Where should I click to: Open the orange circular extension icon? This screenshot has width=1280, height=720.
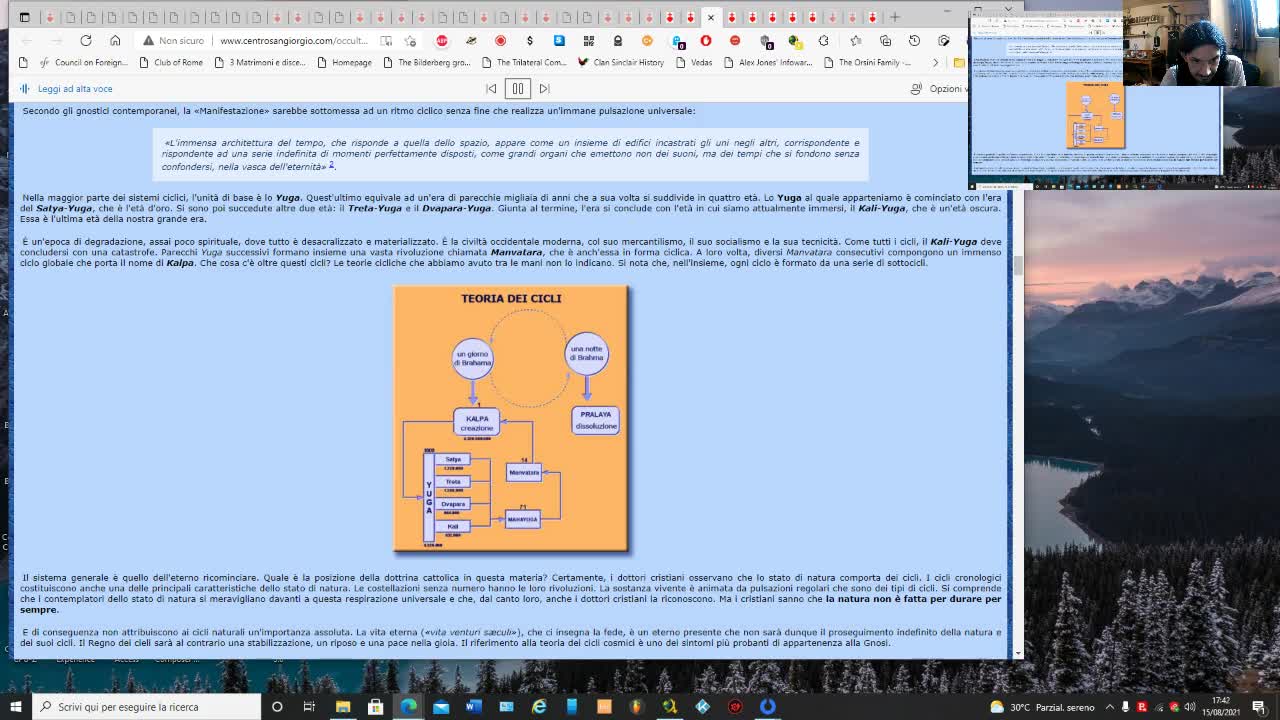pyautogui.click(x=647, y=41)
